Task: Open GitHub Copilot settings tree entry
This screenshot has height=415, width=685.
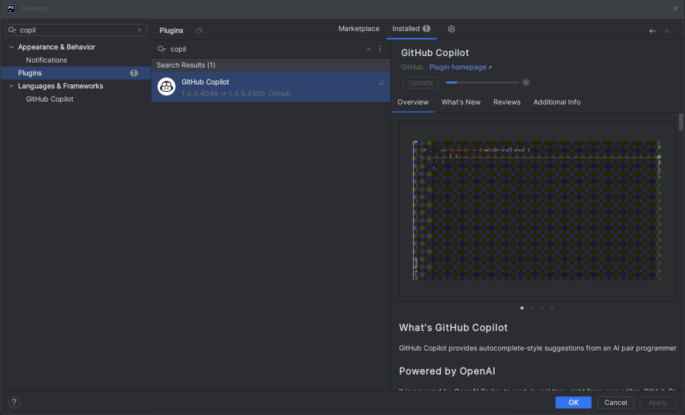Action: 49,99
